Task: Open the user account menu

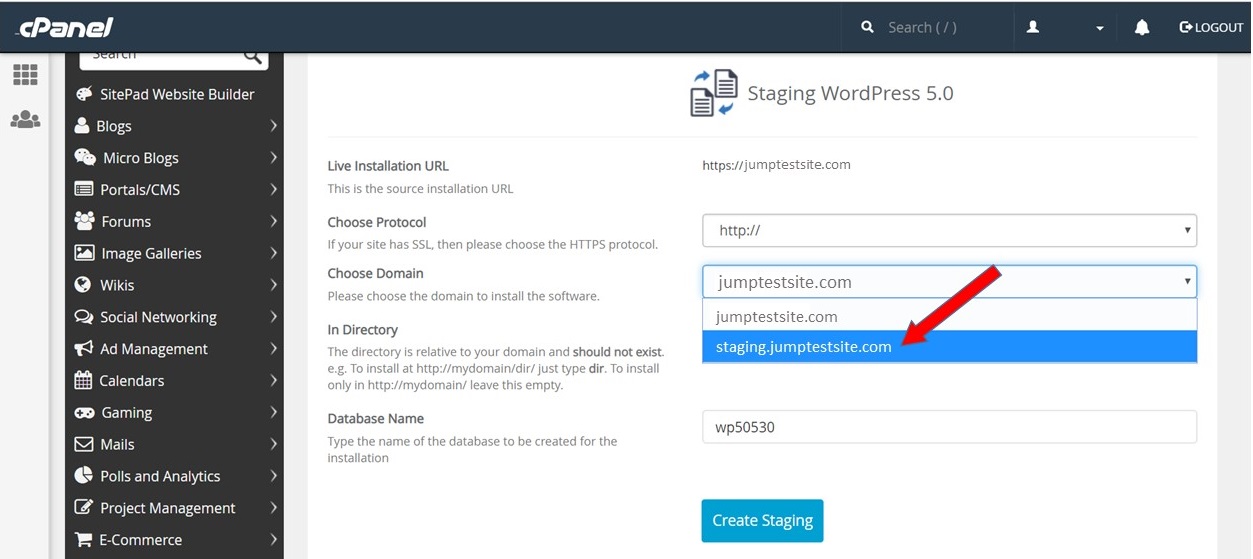Action: click(x=1064, y=28)
